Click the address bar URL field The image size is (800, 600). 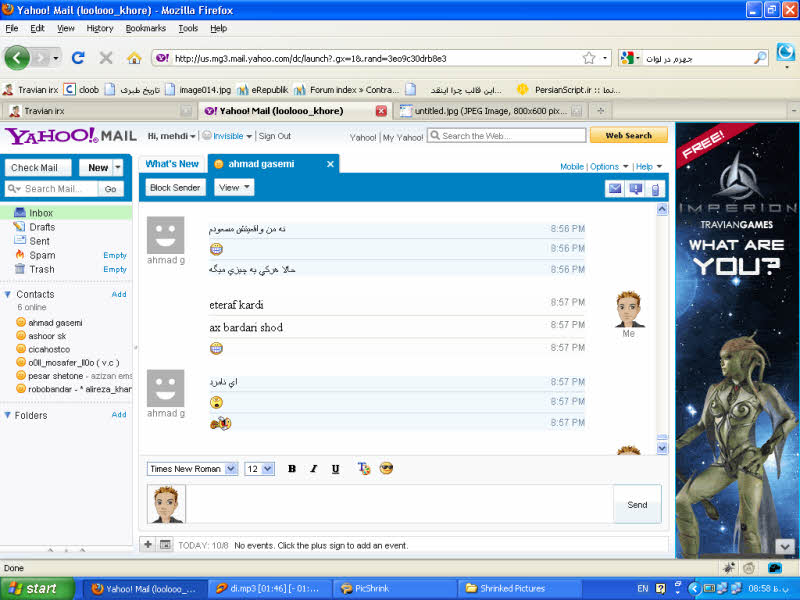coord(378,58)
